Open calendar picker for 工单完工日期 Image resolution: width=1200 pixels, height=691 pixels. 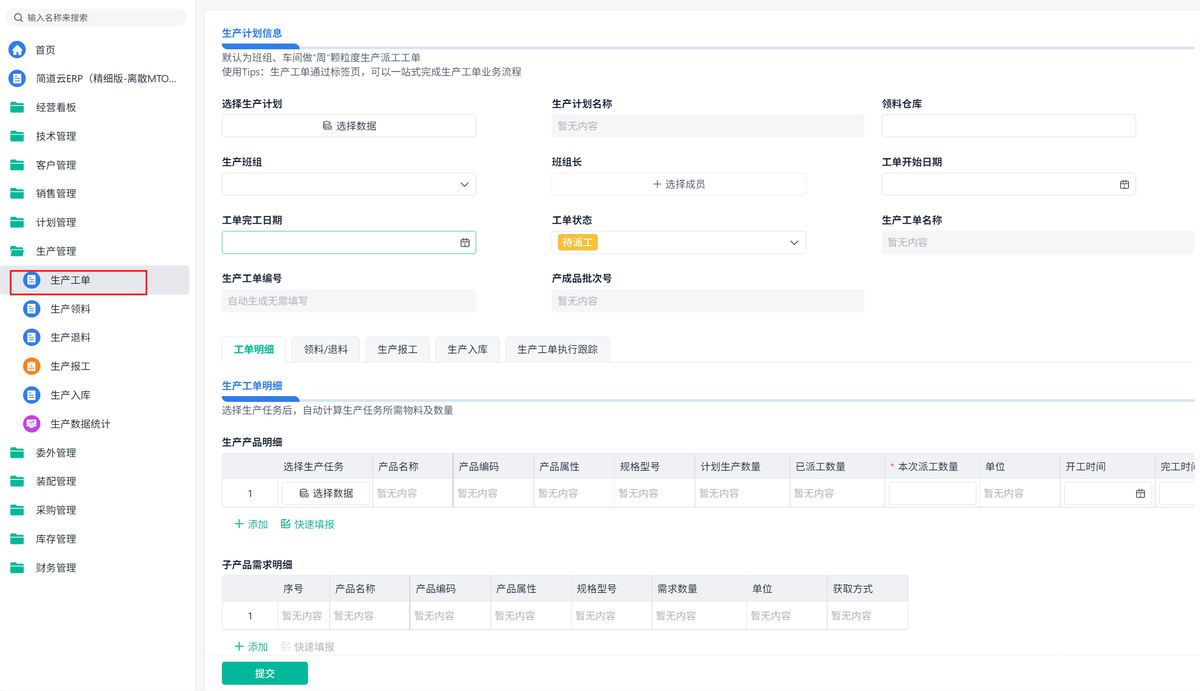[x=464, y=242]
